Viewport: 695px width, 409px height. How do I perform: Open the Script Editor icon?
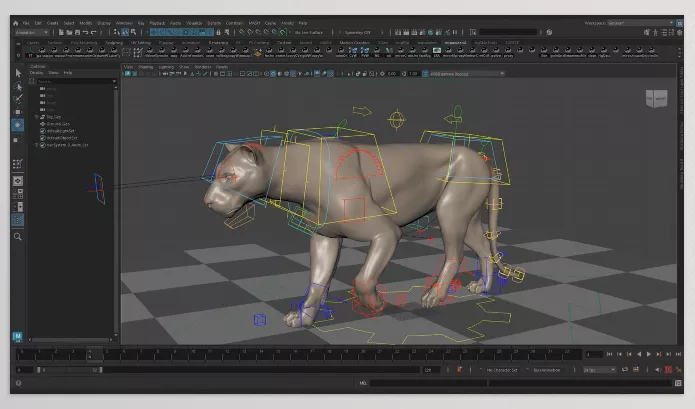pos(678,383)
